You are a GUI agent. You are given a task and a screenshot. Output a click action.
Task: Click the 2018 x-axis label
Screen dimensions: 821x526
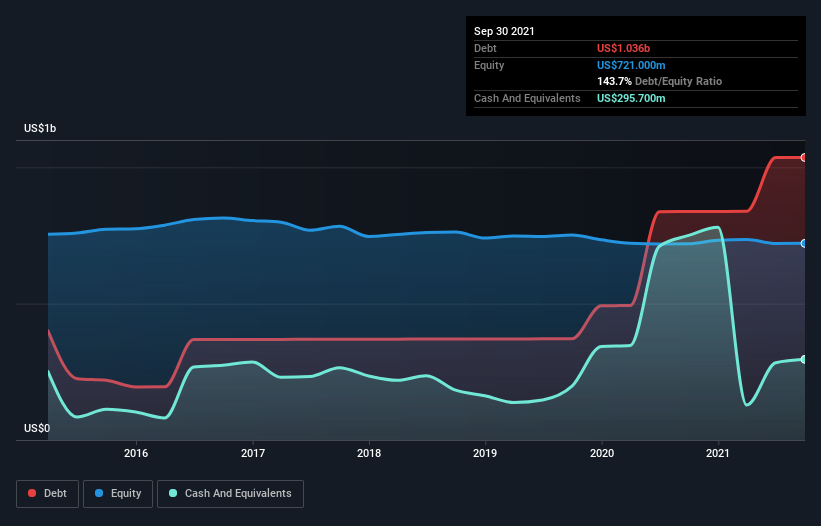[369, 453]
